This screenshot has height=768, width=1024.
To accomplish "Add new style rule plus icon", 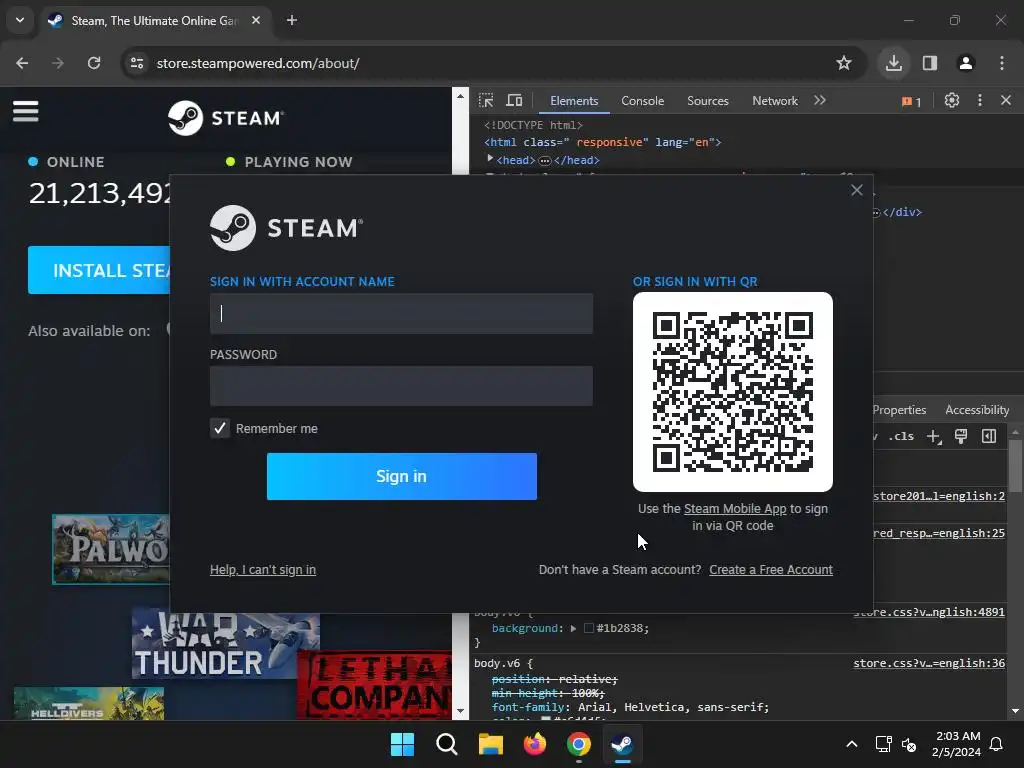I will (934, 436).
